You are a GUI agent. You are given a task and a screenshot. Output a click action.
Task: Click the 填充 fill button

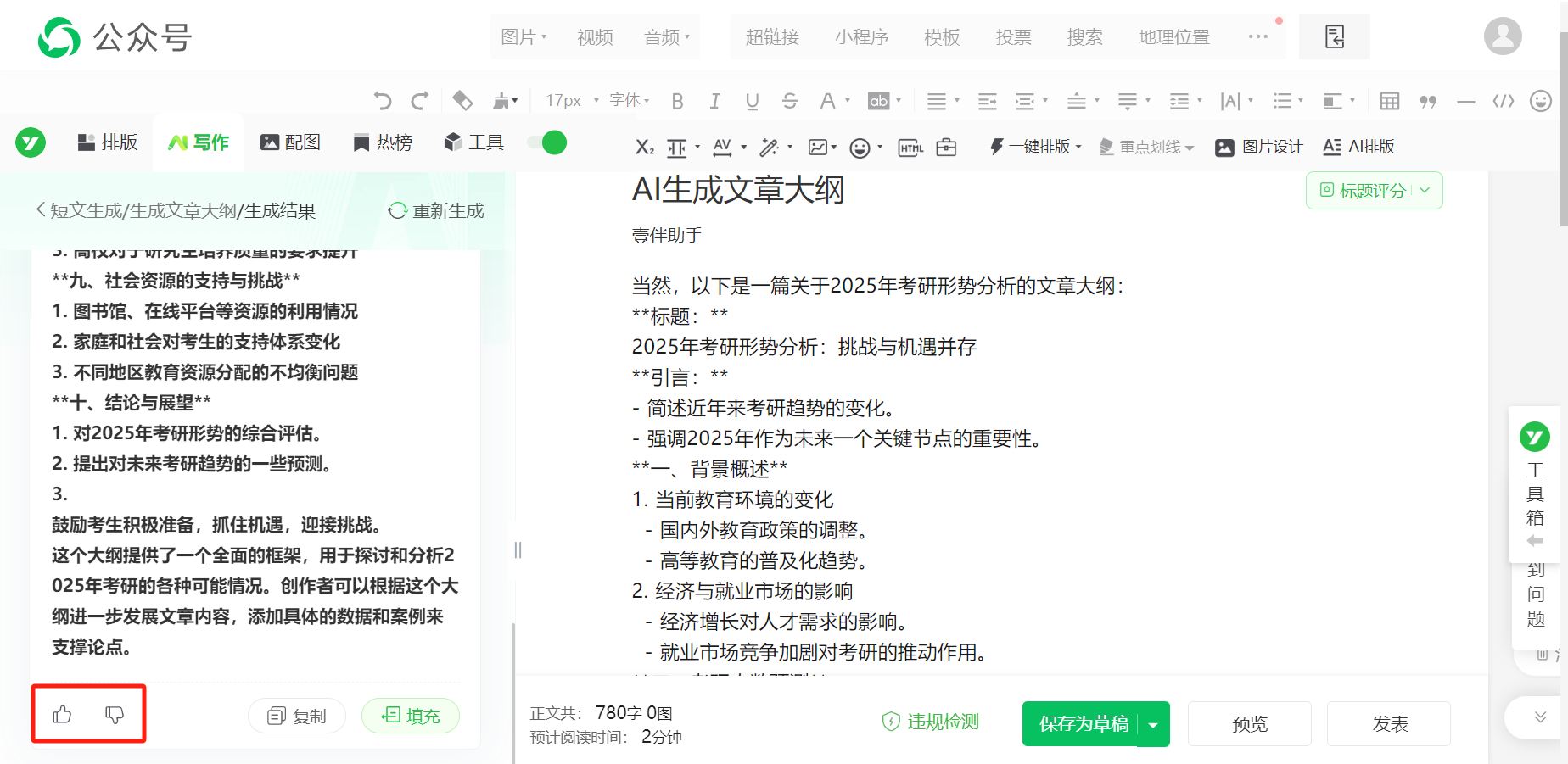click(x=411, y=716)
